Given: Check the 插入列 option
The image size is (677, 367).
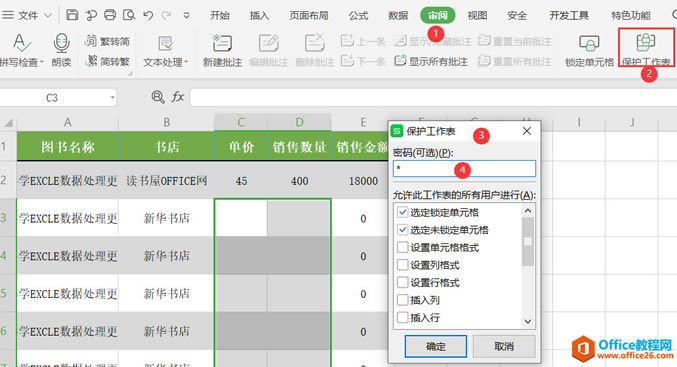Looking at the screenshot, I should [x=402, y=300].
